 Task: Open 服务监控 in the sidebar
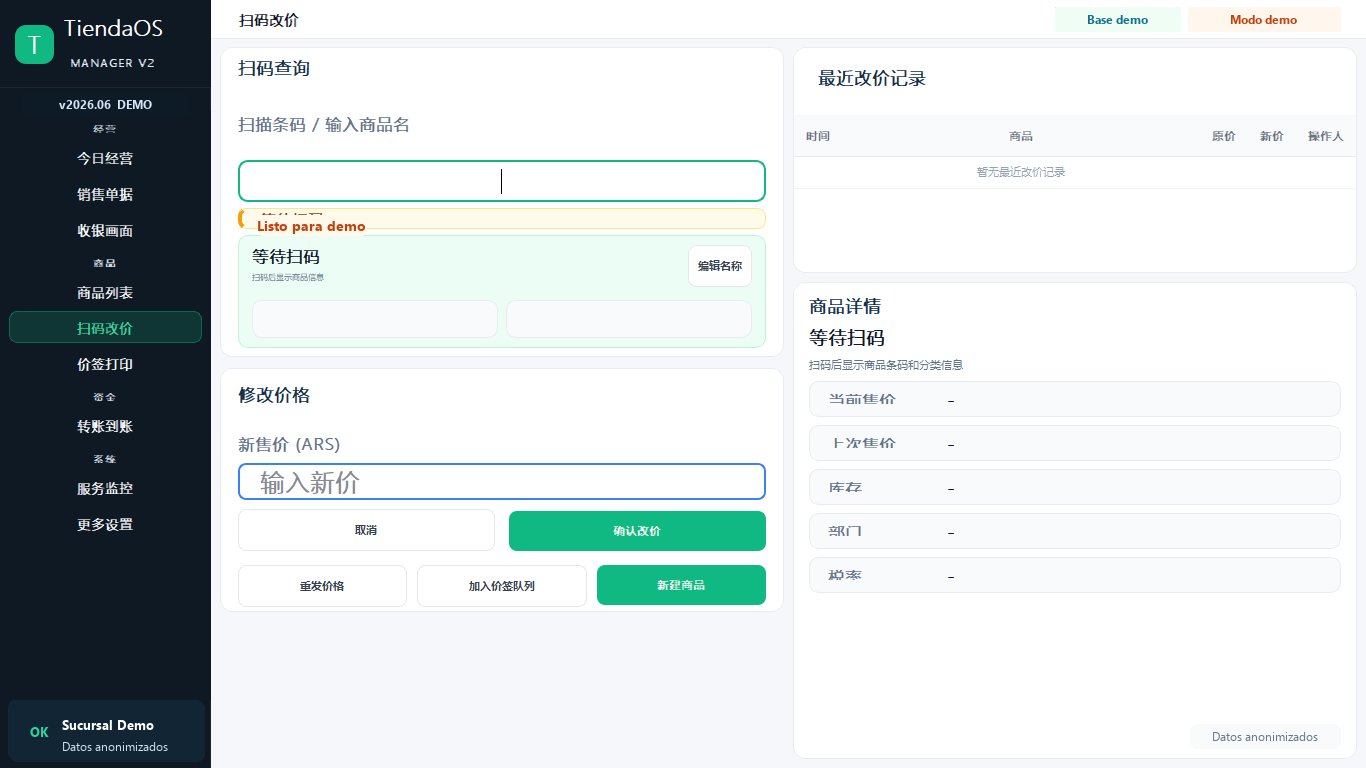click(105, 488)
